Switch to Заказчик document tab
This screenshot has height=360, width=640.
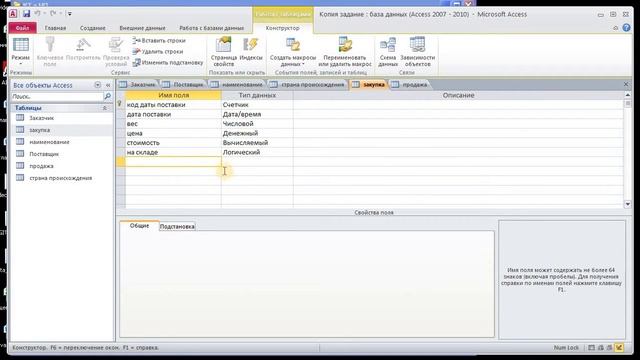(x=138, y=84)
